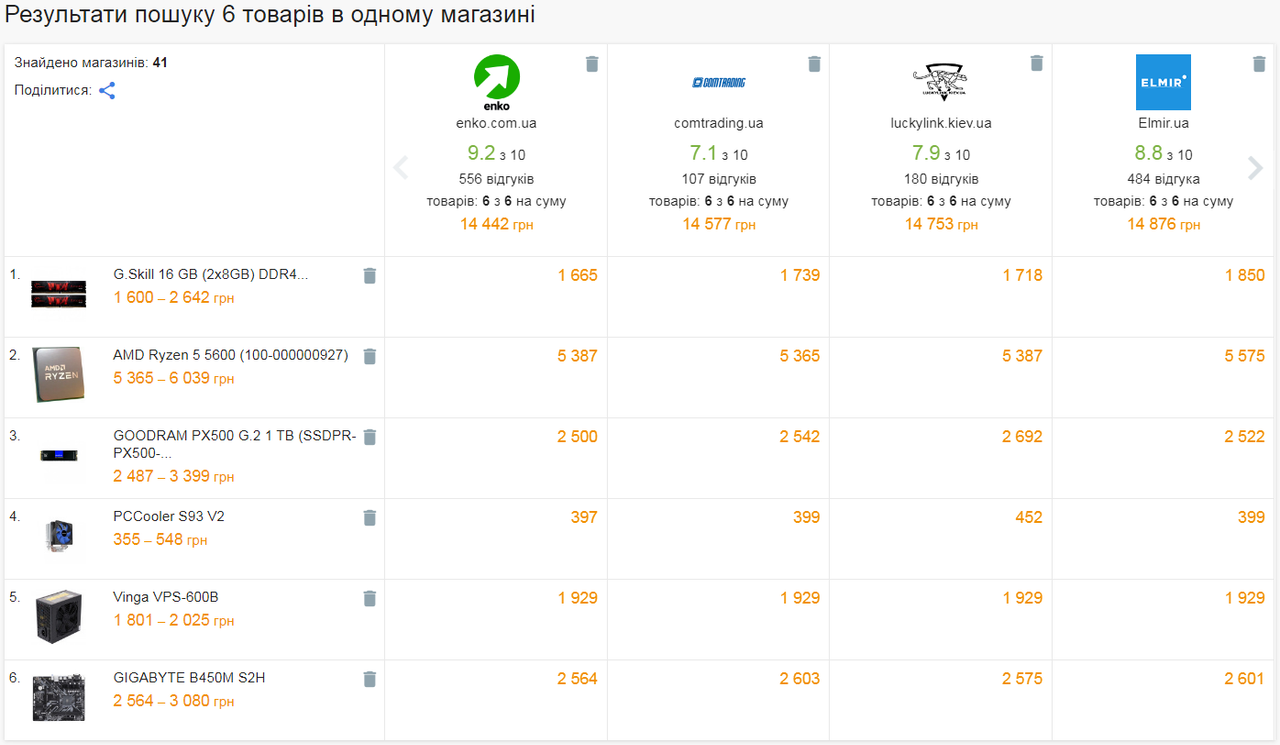Delete PCCooler S93 V2 from the list
Screen dimensions: 1280x745
pyautogui.click(x=369, y=518)
